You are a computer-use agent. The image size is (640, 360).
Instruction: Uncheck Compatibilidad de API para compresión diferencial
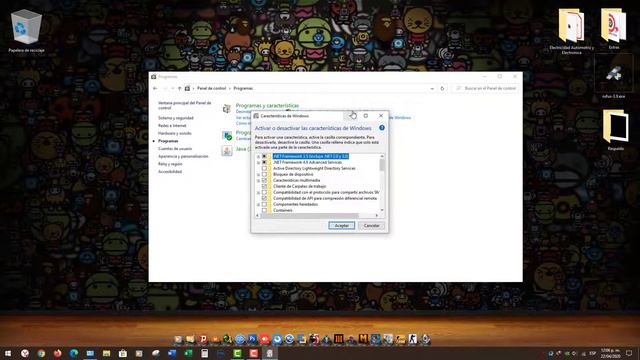pyautogui.click(x=264, y=198)
